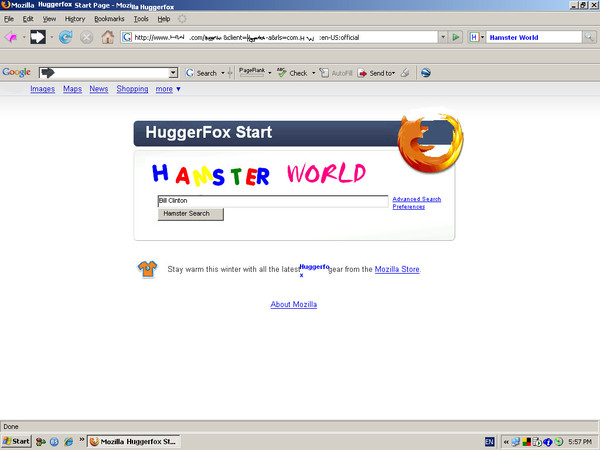Click the Images link
The height and width of the screenshot is (450, 600).
click(x=42, y=89)
